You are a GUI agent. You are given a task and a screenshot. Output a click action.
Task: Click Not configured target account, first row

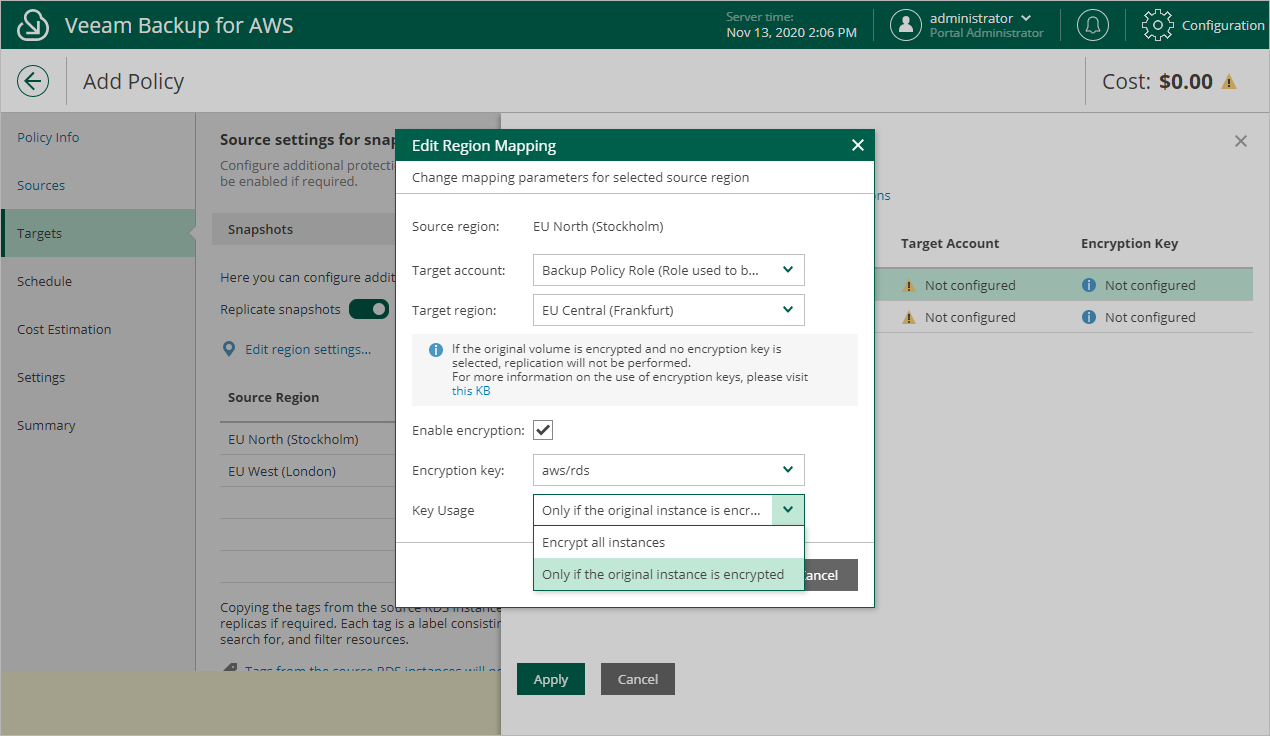click(970, 285)
